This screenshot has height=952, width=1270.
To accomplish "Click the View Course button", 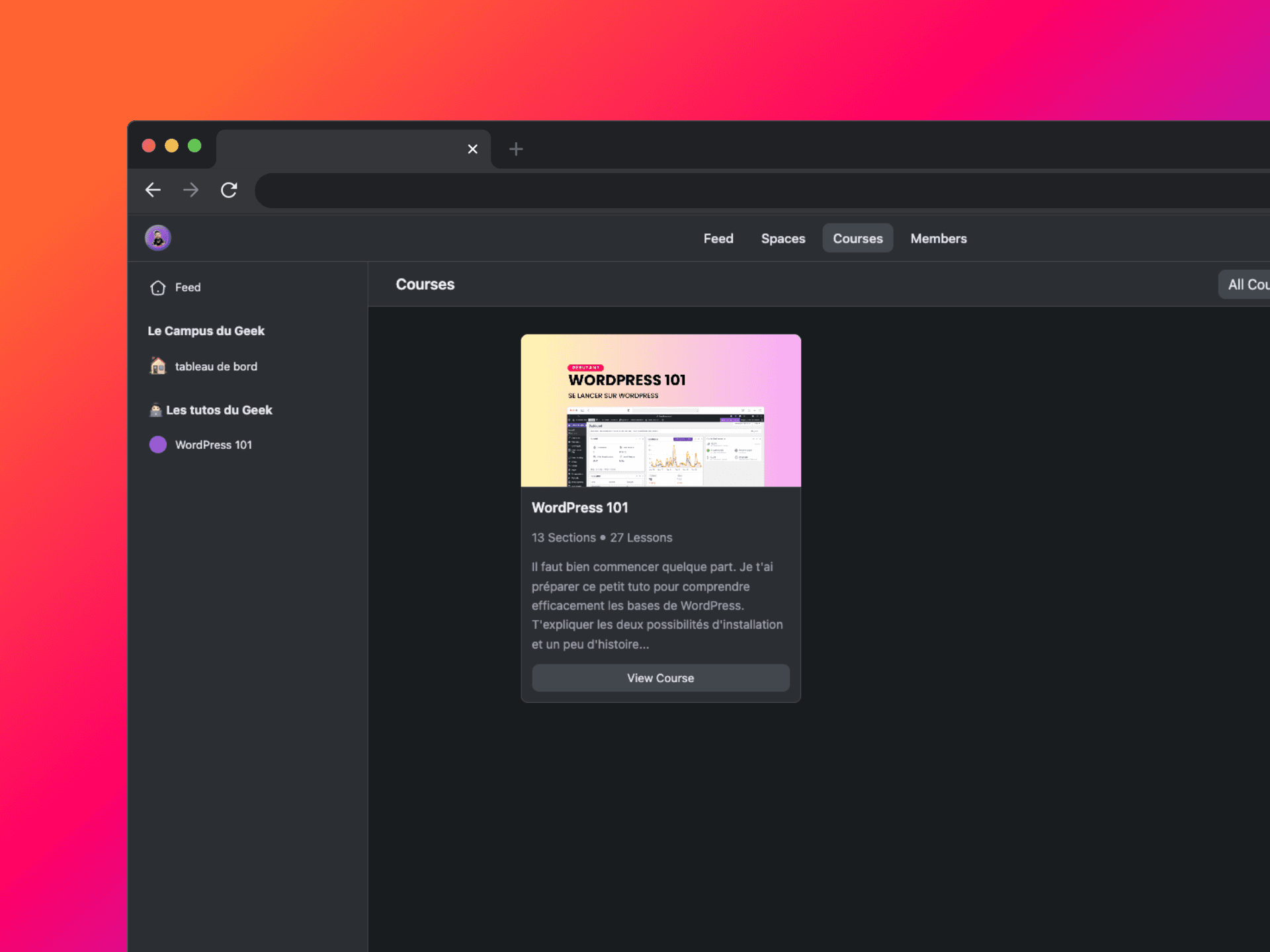I will click(661, 678).
